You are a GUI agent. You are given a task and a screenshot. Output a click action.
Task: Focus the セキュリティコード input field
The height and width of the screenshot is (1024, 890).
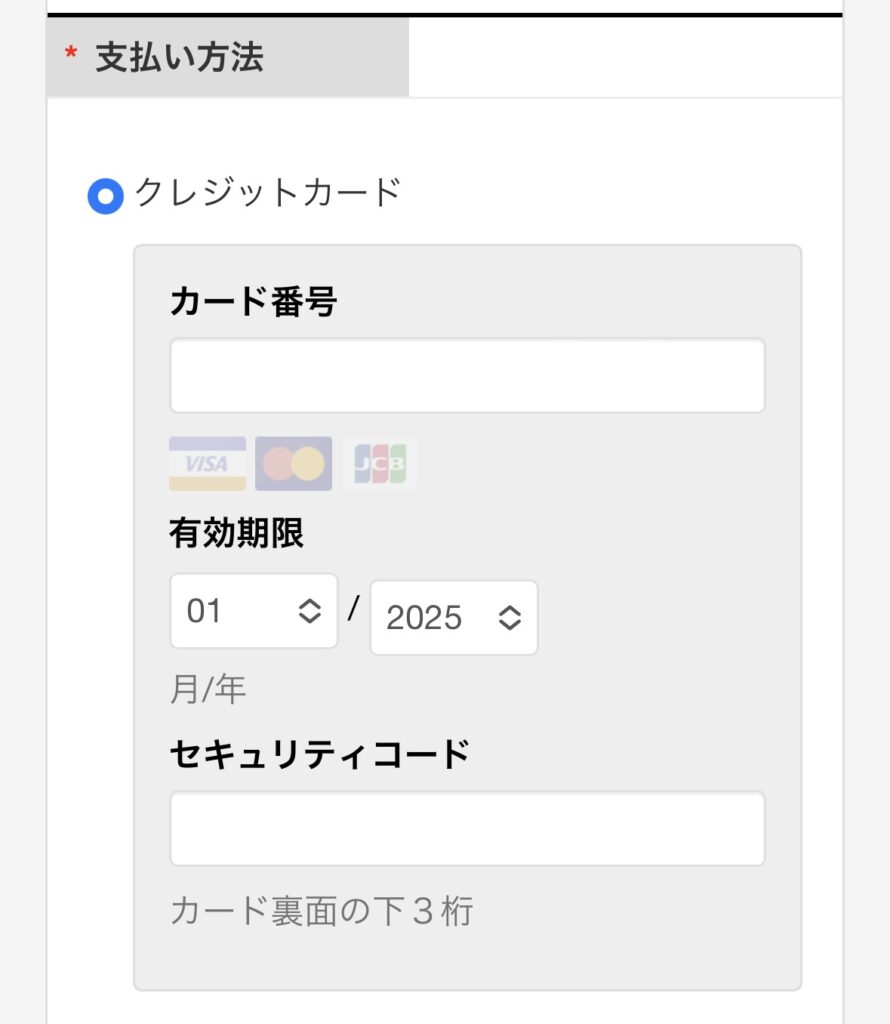tap(467, 828)
